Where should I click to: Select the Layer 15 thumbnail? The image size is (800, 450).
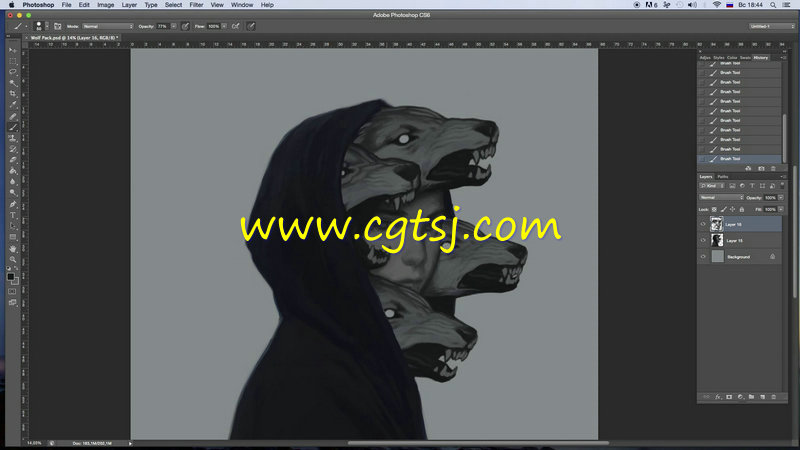point(717,240)
